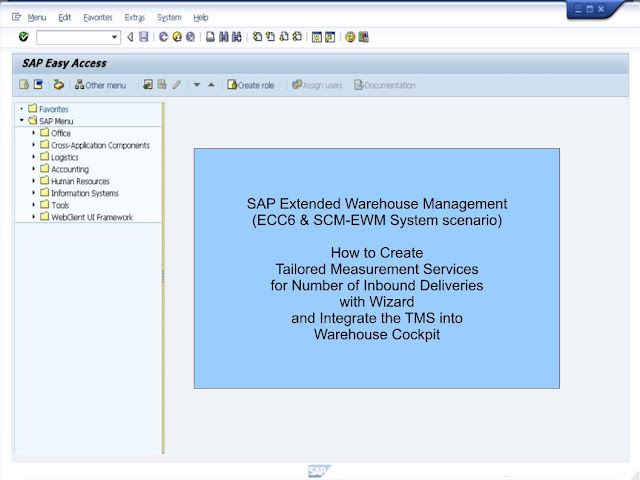640x480 pixels.
Task: Go to Next Page icon
Action: pos(284,37)
